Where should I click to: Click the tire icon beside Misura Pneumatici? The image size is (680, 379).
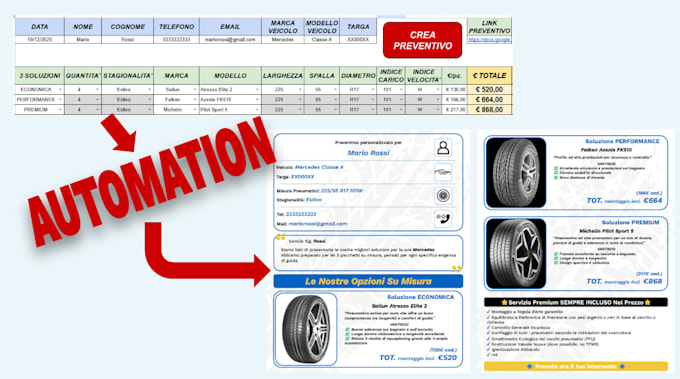tap(443, 196)
